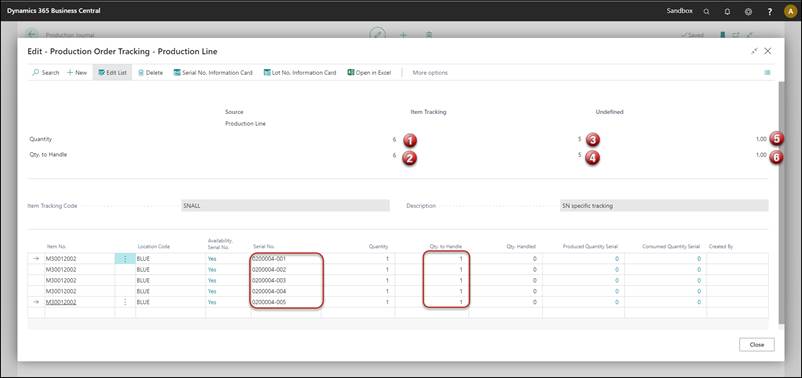The image size is (802, 378).
Task: Click the edit pencil icon in Production Journal page
Action: (x=377, y=34)
